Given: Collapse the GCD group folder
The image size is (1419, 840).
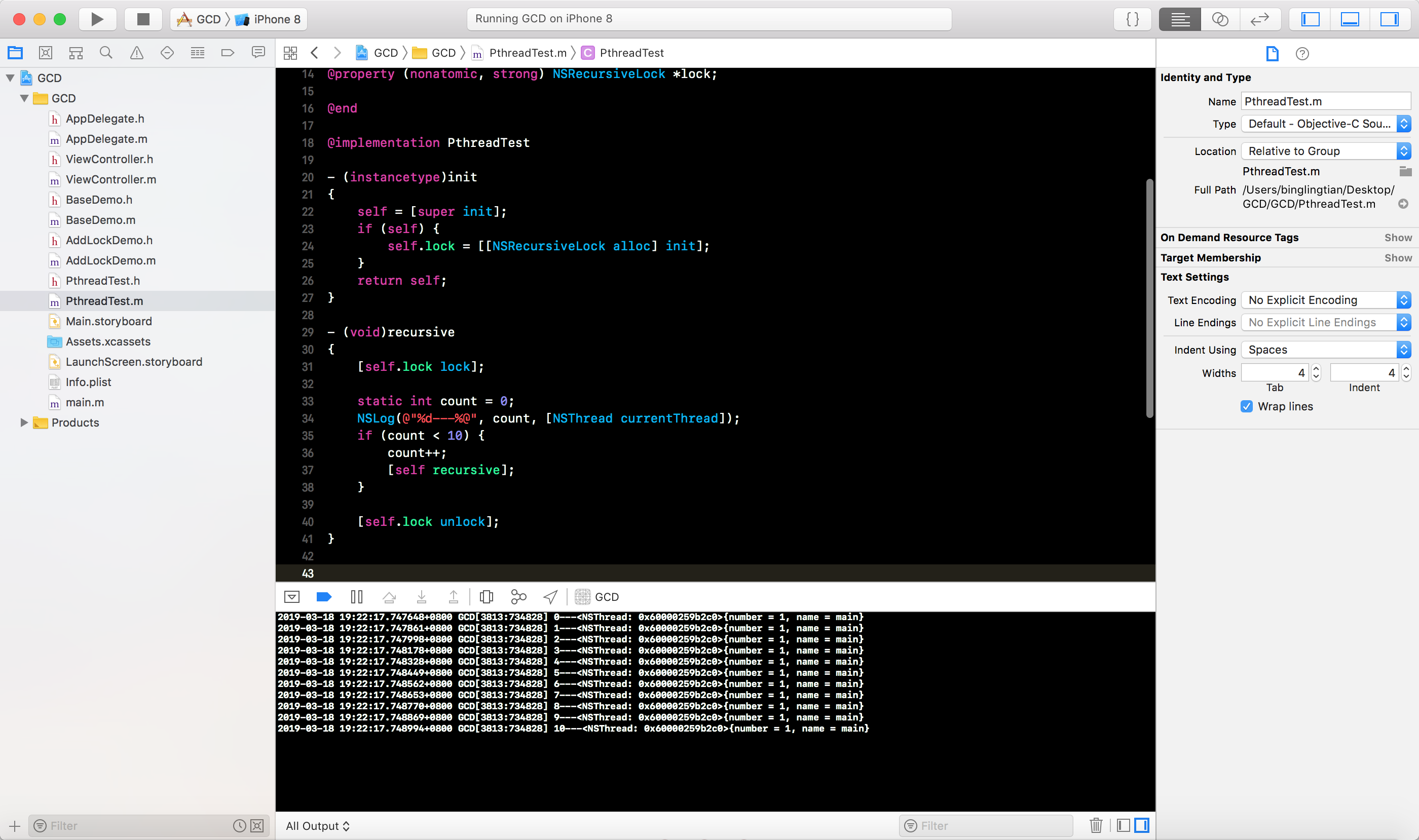Looking at the screenshot, I should [x=24, y=98].
